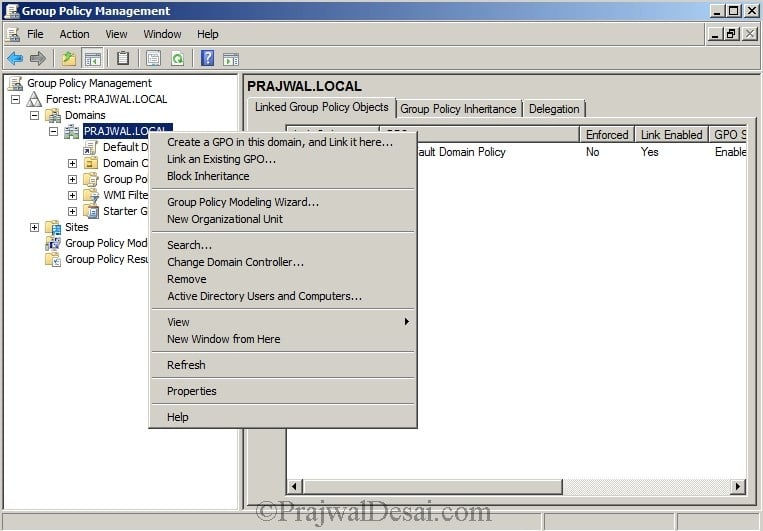Choose Create a GPO in this domain, and Link it here
This screenshot has width=763, height=531.
click(283, 142)
